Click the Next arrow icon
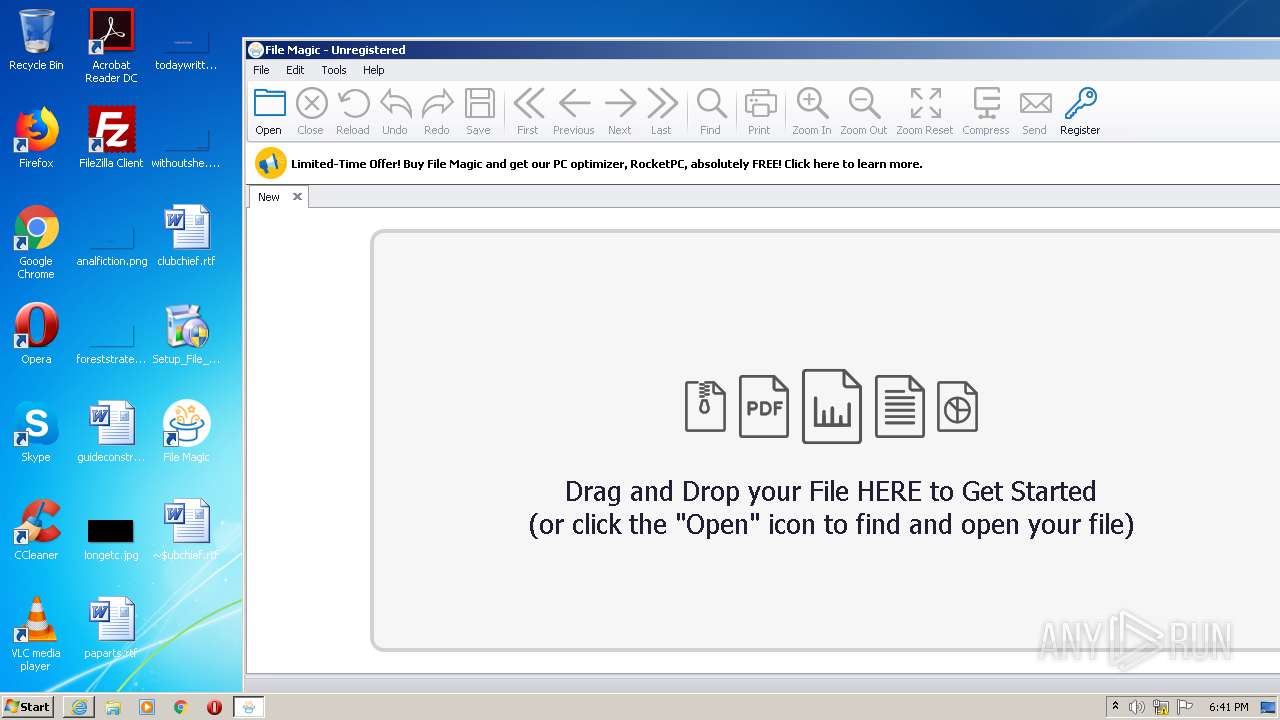This screenshot has height=720, width=1280. 620,104
